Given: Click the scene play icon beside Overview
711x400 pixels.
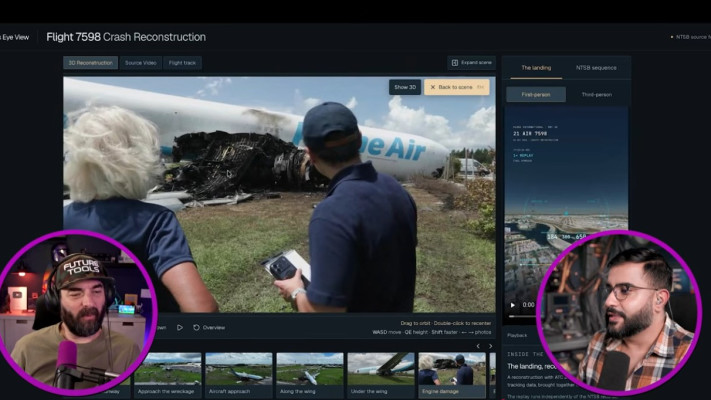Looking at the screenshot, I should click(180, 327).
